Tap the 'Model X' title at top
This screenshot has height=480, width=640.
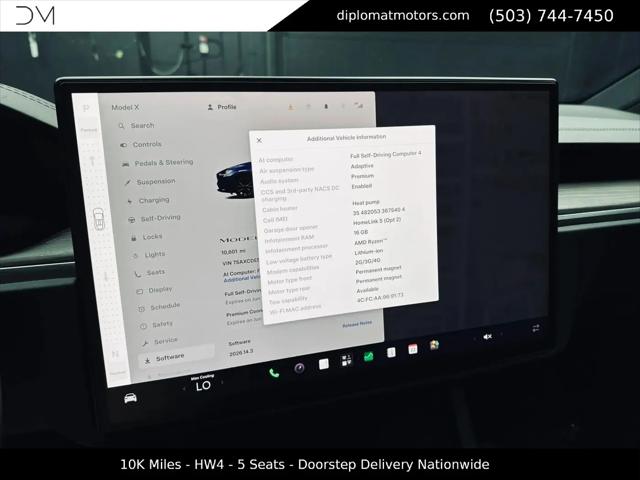125,107
